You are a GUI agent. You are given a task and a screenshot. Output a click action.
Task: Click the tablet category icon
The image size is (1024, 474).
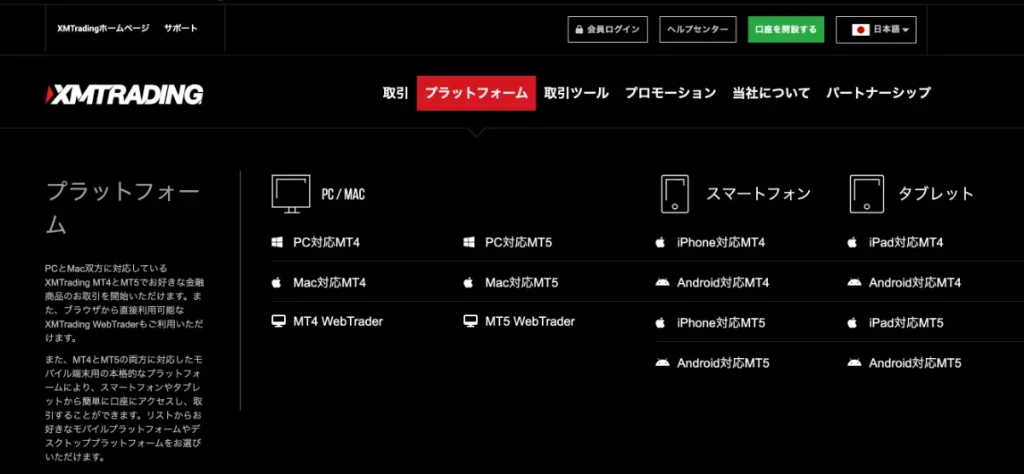tap(867, 194)
